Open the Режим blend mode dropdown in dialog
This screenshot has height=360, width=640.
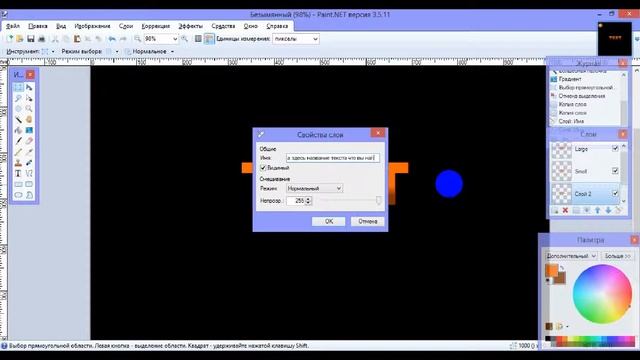coord(314,189)
